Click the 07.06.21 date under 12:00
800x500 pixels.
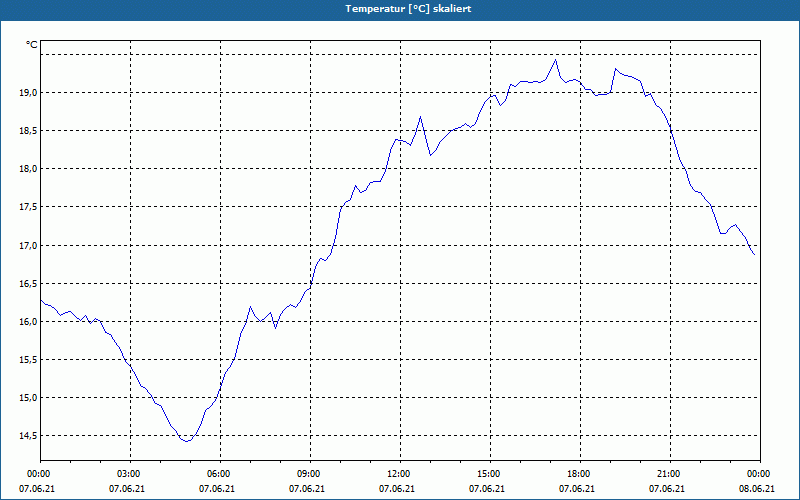(396, 489)
